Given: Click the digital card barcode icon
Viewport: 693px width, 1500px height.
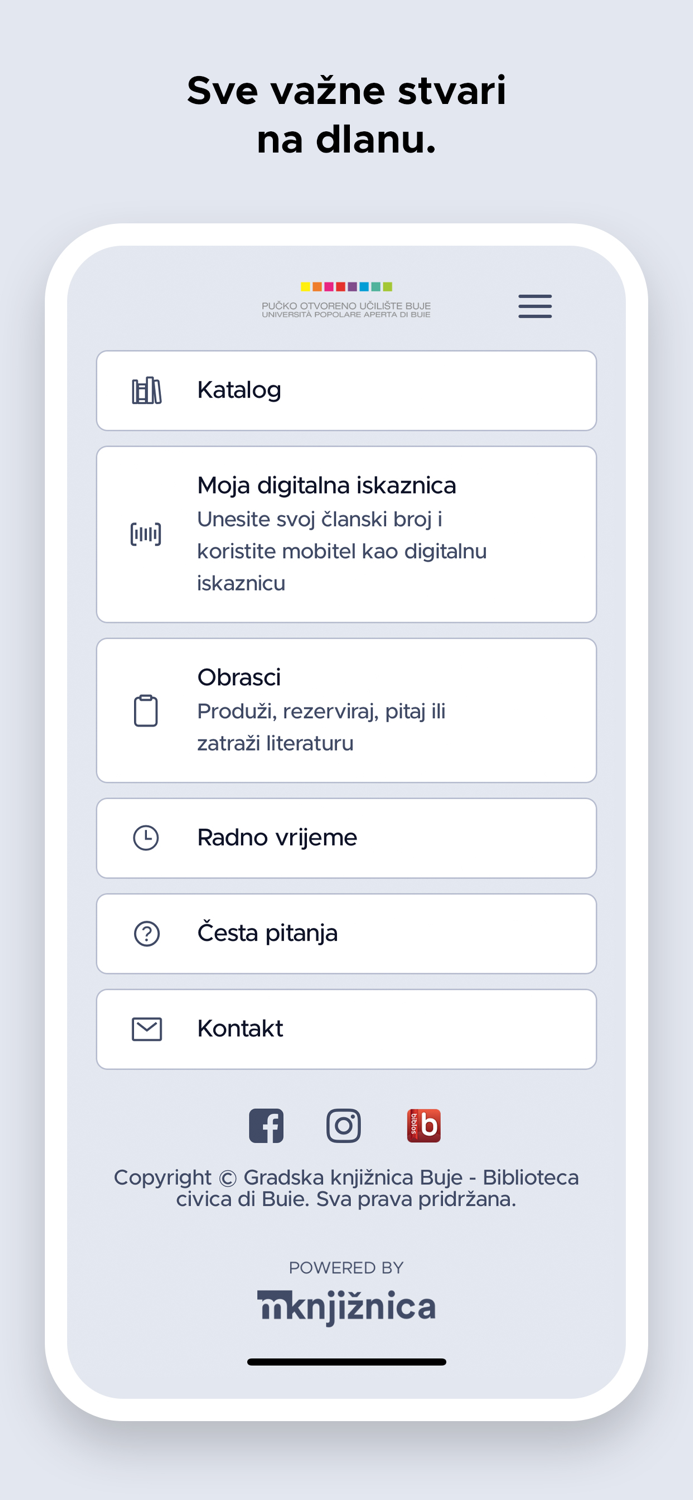Looking at the screenshot, I should coord(146,533).
